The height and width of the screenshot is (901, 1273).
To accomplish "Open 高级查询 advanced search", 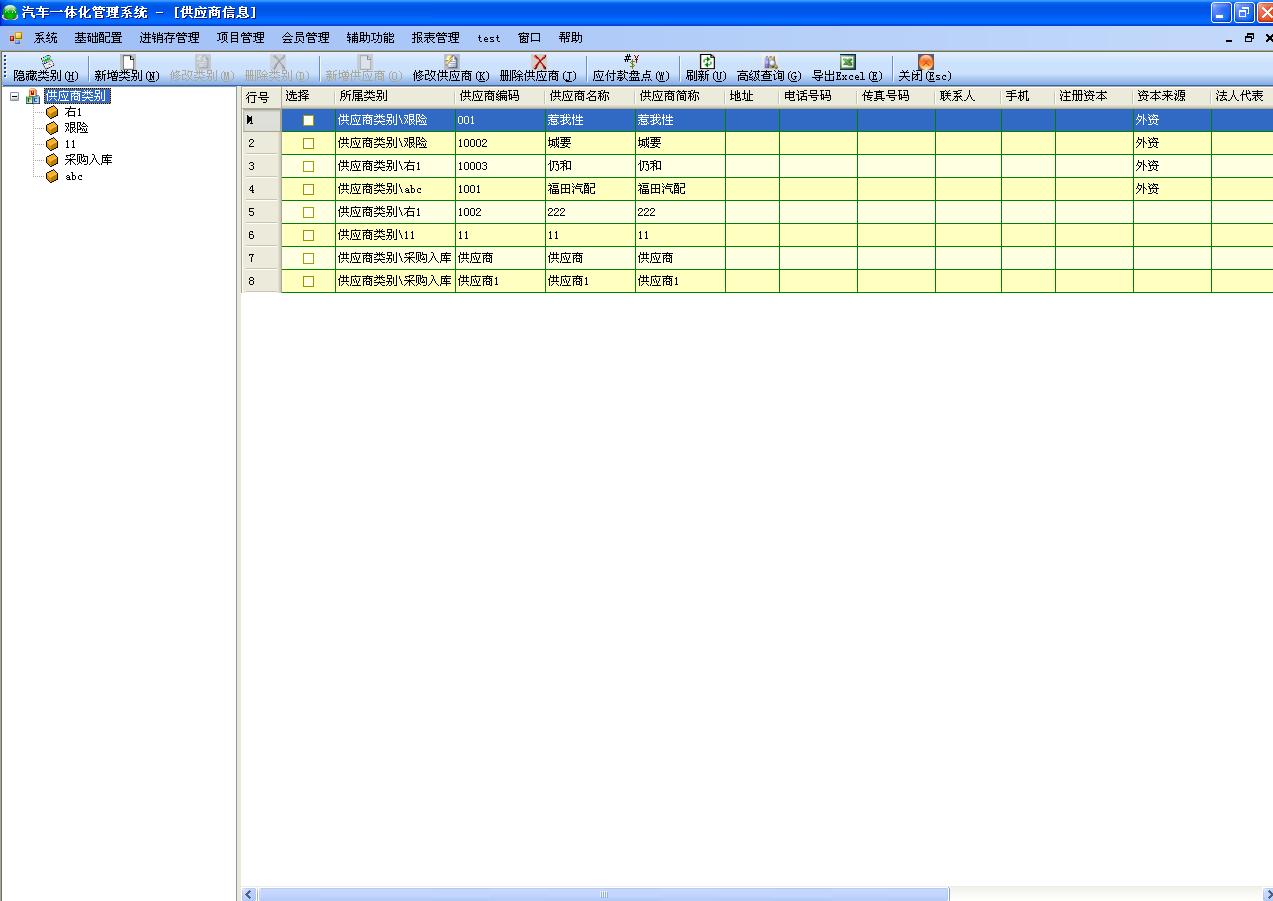I will coord(769,69).
